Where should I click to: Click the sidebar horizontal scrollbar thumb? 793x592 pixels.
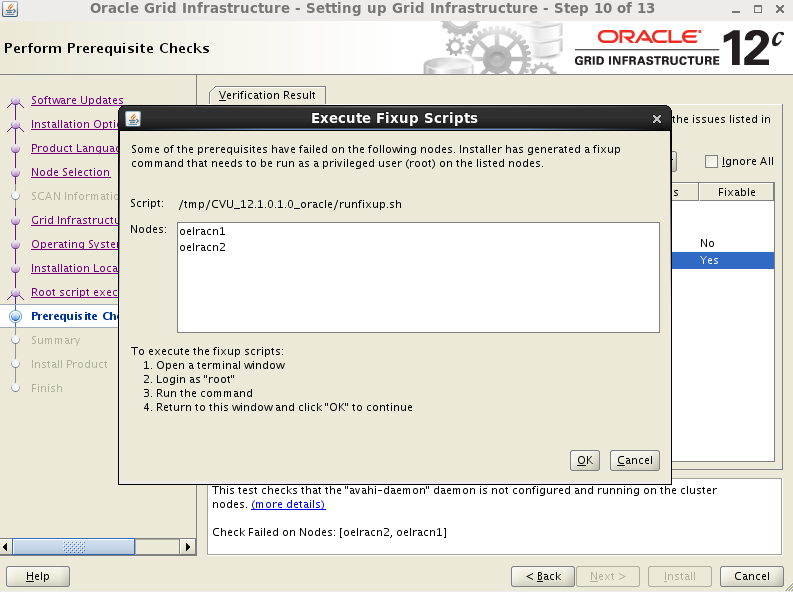[74, 547]
